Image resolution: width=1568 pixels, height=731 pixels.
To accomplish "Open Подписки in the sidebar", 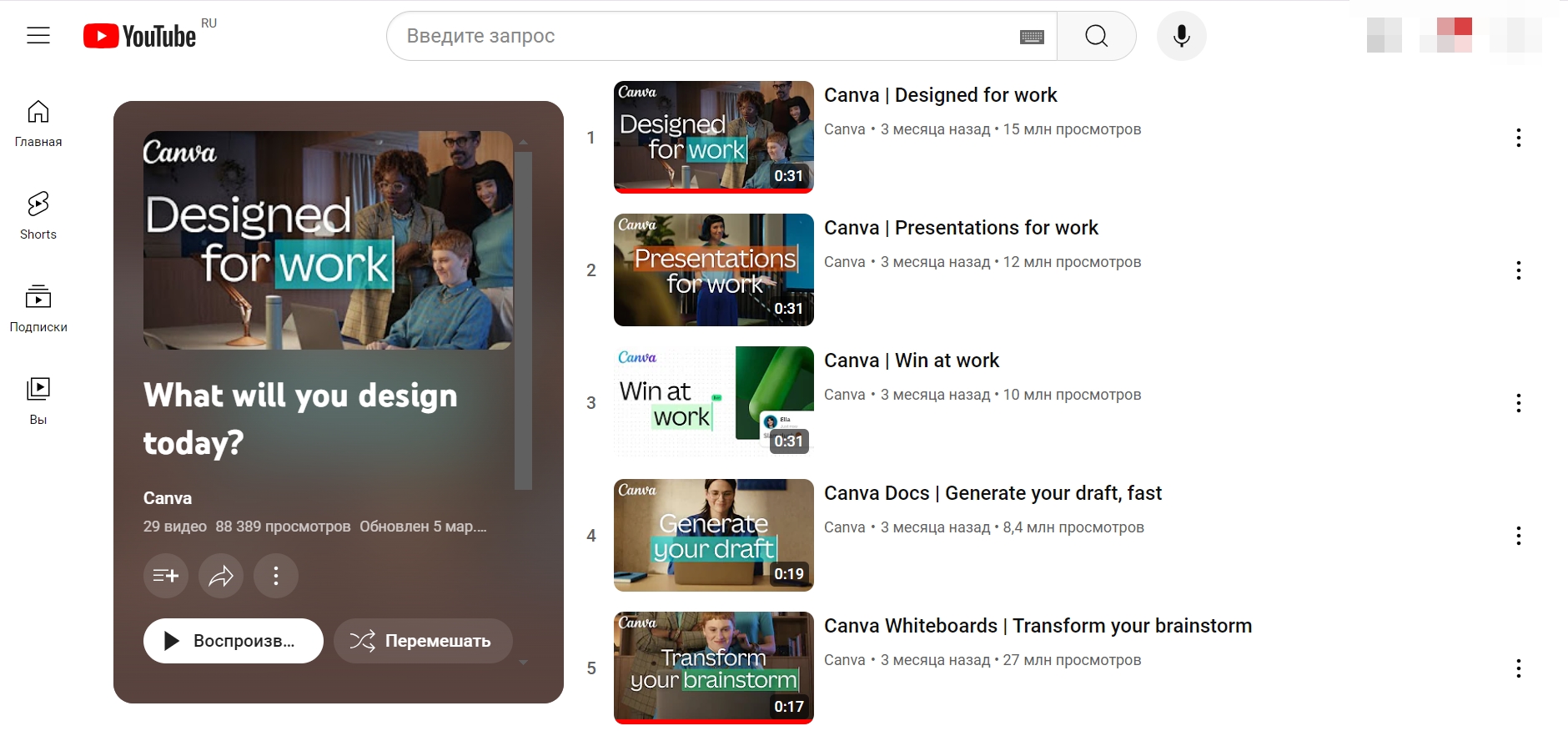I will coord(38,308).
